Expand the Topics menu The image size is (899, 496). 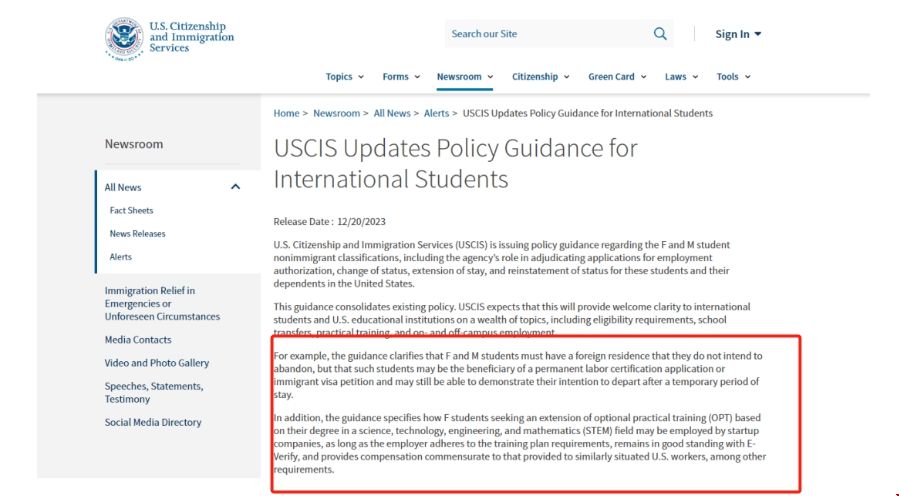[344, 77]
